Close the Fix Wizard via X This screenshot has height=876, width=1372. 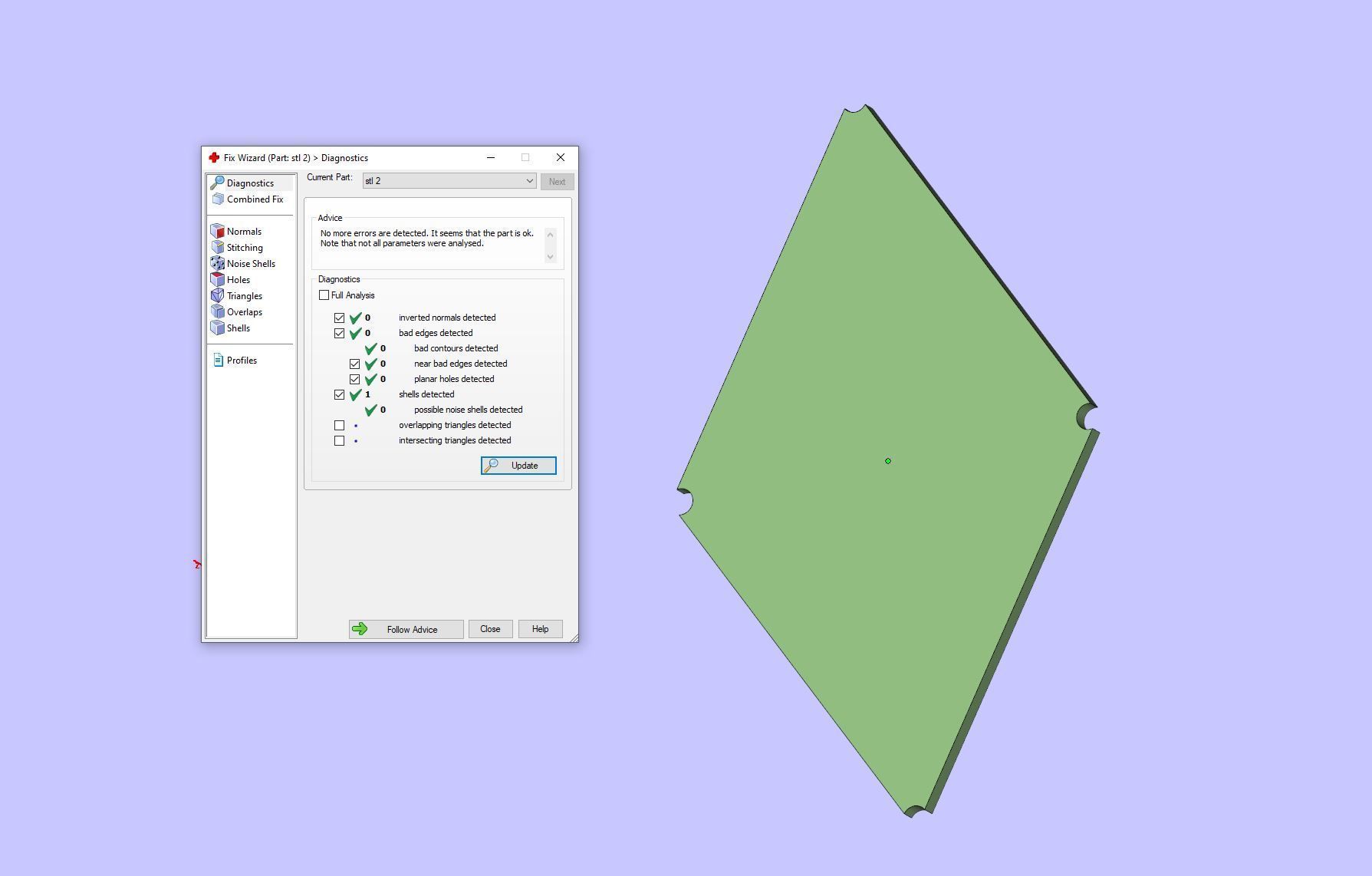[561, 157]
